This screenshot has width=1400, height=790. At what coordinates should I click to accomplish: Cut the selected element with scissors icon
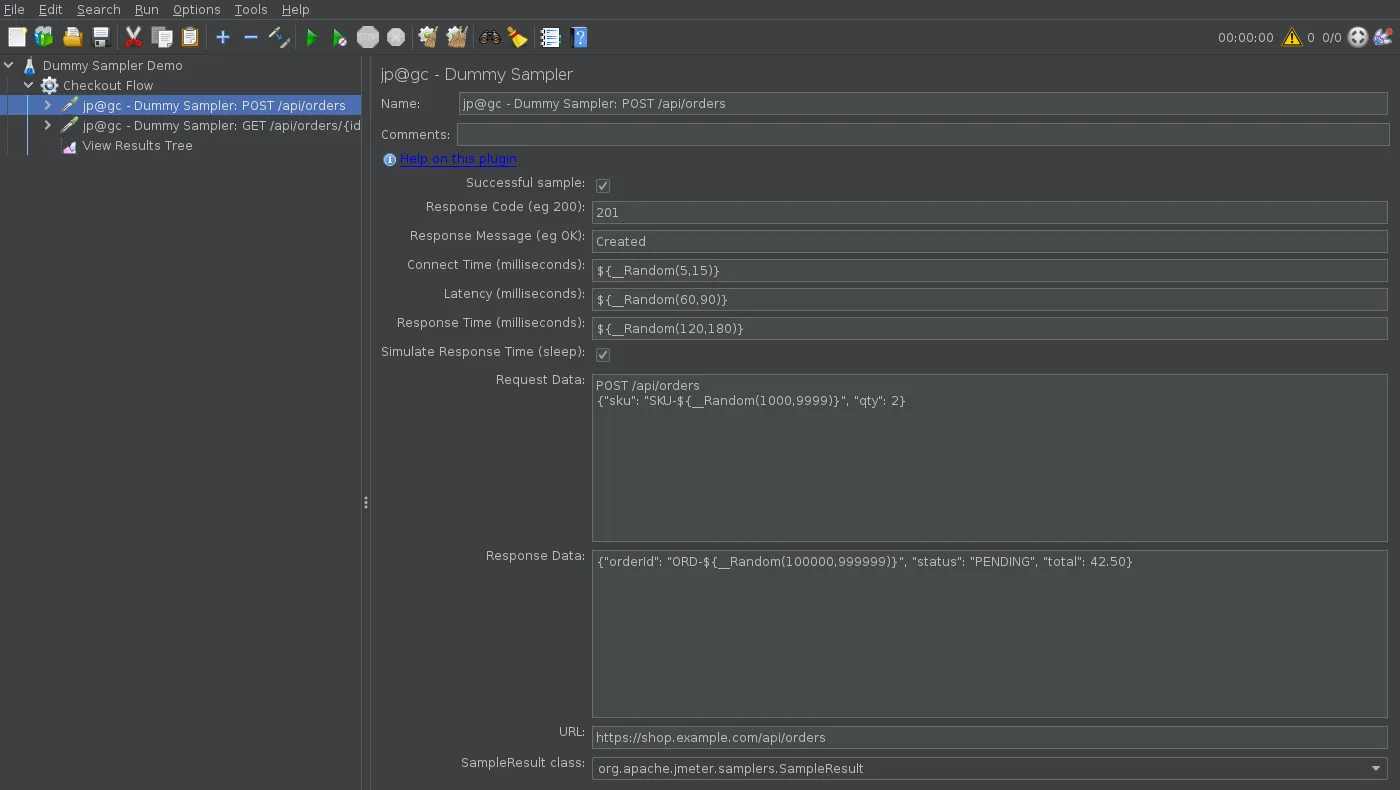click(133, 37)
